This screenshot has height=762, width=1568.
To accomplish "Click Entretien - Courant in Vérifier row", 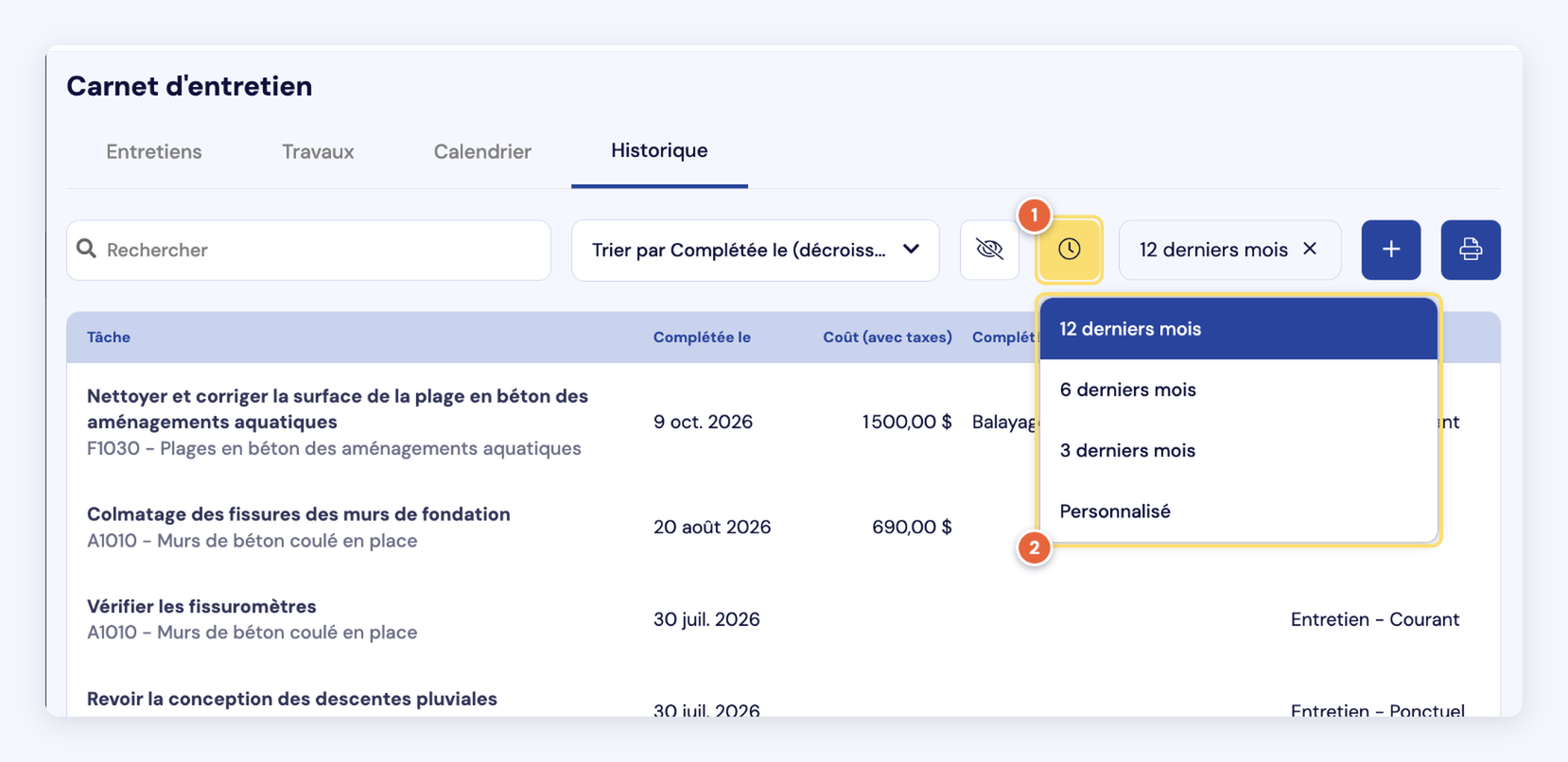I will [1375, 619].
